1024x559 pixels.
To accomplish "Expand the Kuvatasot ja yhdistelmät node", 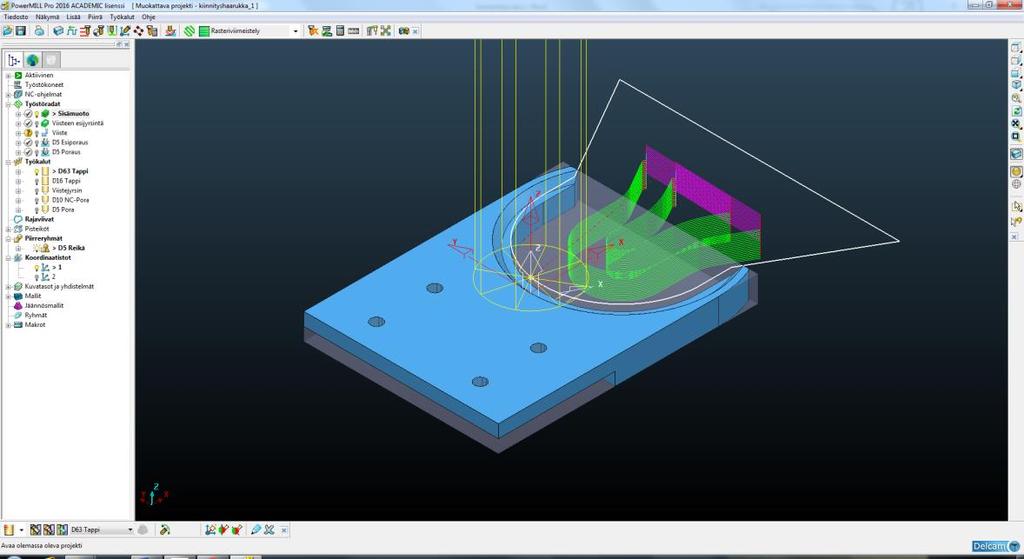I will (8, 286).
